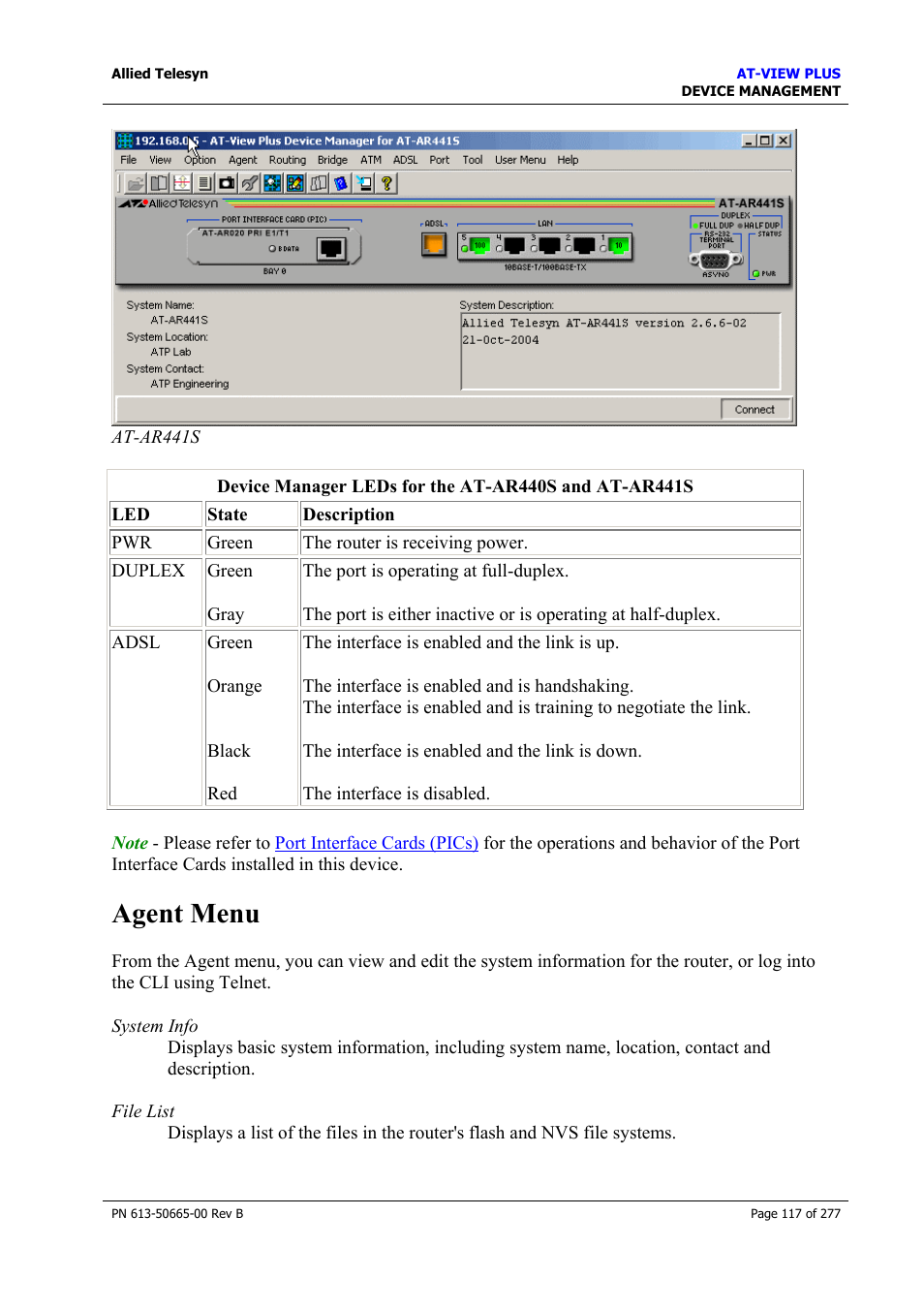Click the orange ADSL port on device
924x1309 pixels.
[434, 244]
